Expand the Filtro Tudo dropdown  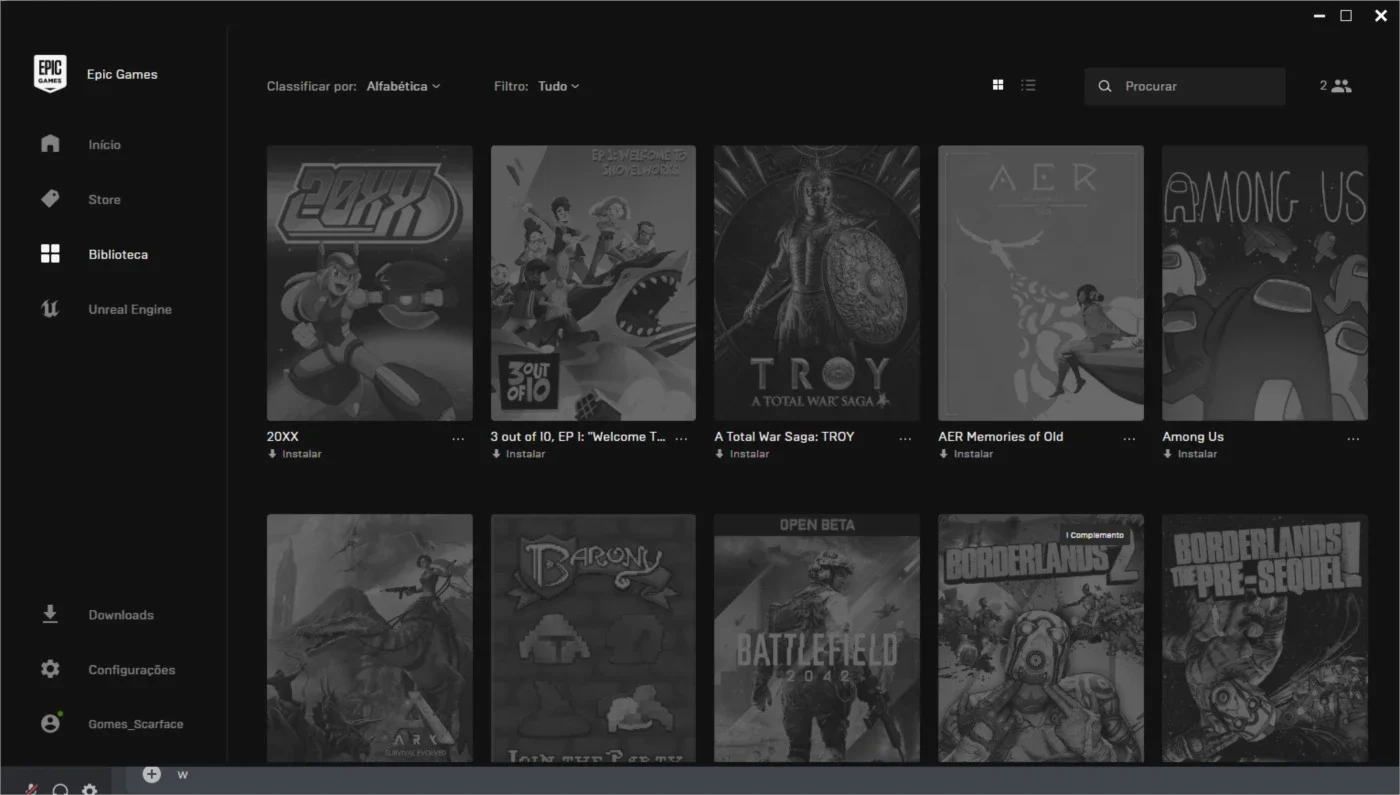click(558, 86)
